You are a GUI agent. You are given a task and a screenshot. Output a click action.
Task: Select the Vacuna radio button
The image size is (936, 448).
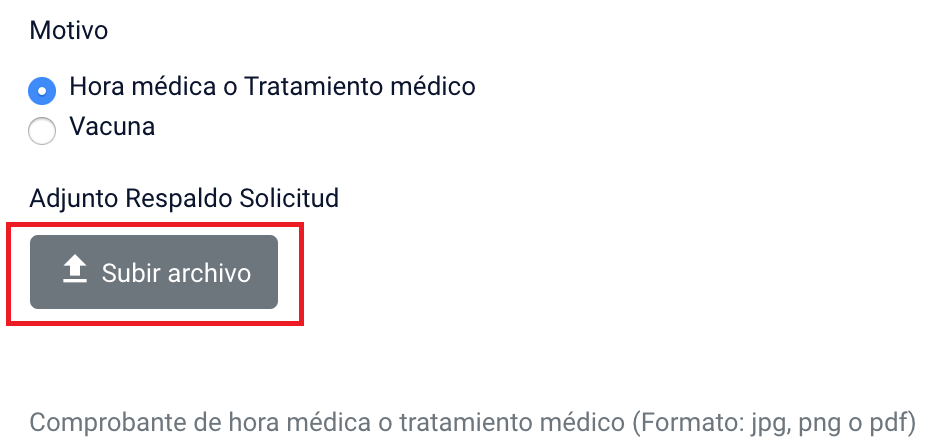tap(42, 131)
